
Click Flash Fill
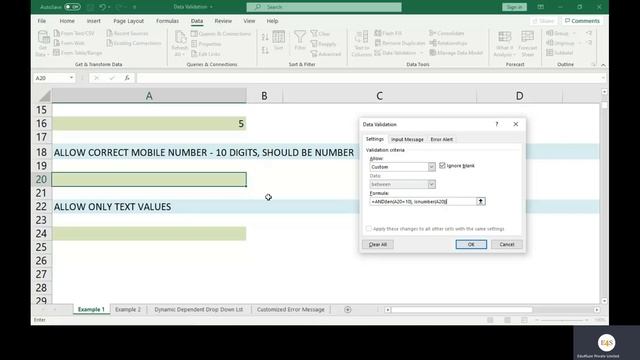coord(388,33)
